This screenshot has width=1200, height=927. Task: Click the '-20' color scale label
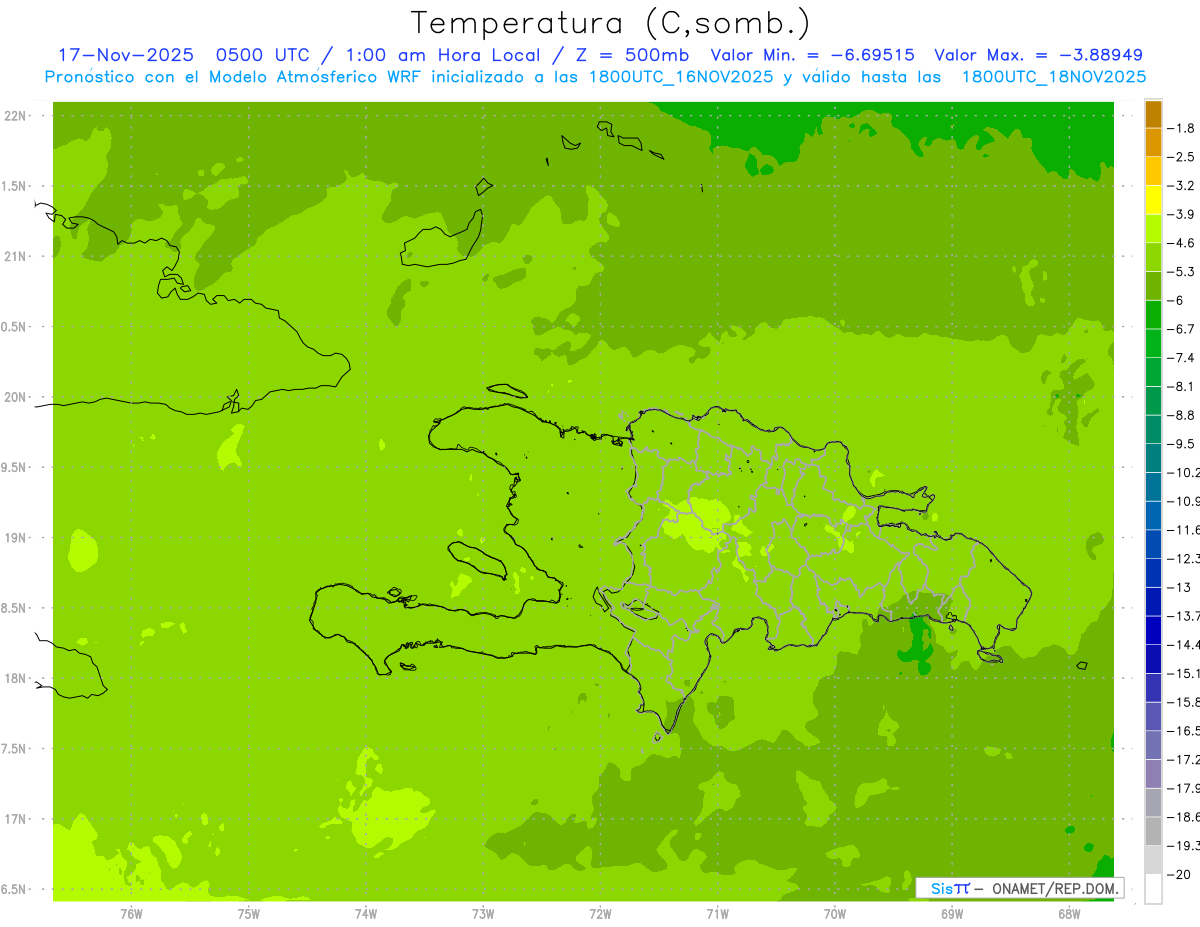coord(1180,875)
